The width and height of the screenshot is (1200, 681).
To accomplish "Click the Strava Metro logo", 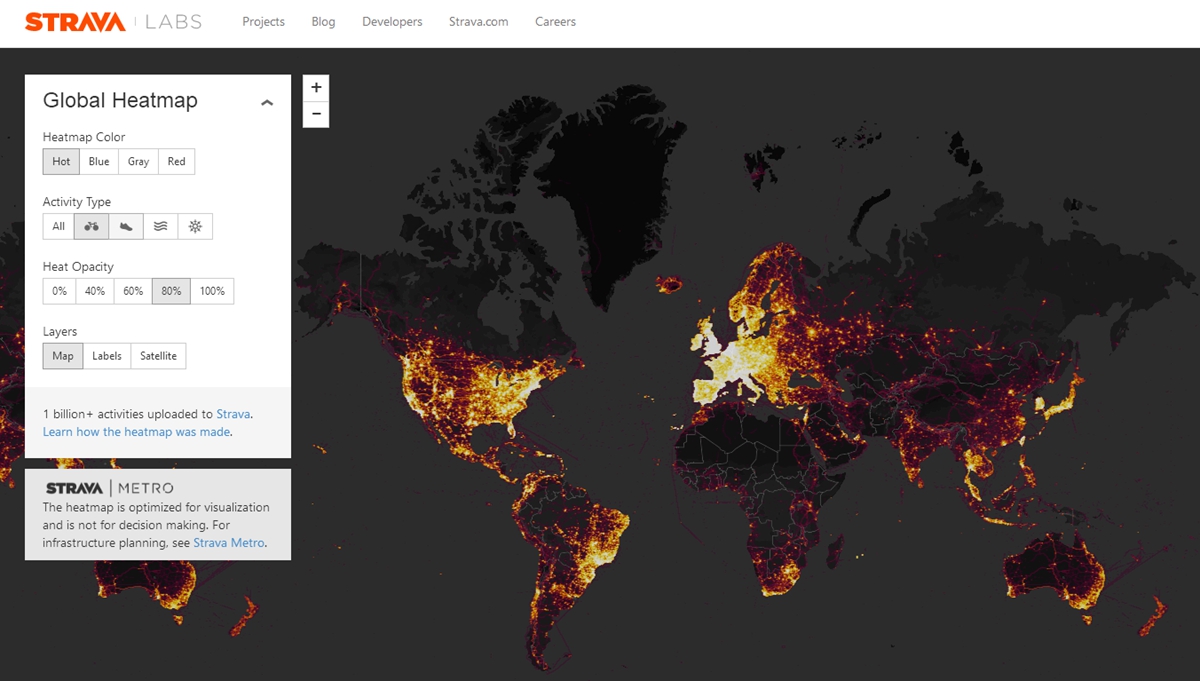I will point(109,488).
